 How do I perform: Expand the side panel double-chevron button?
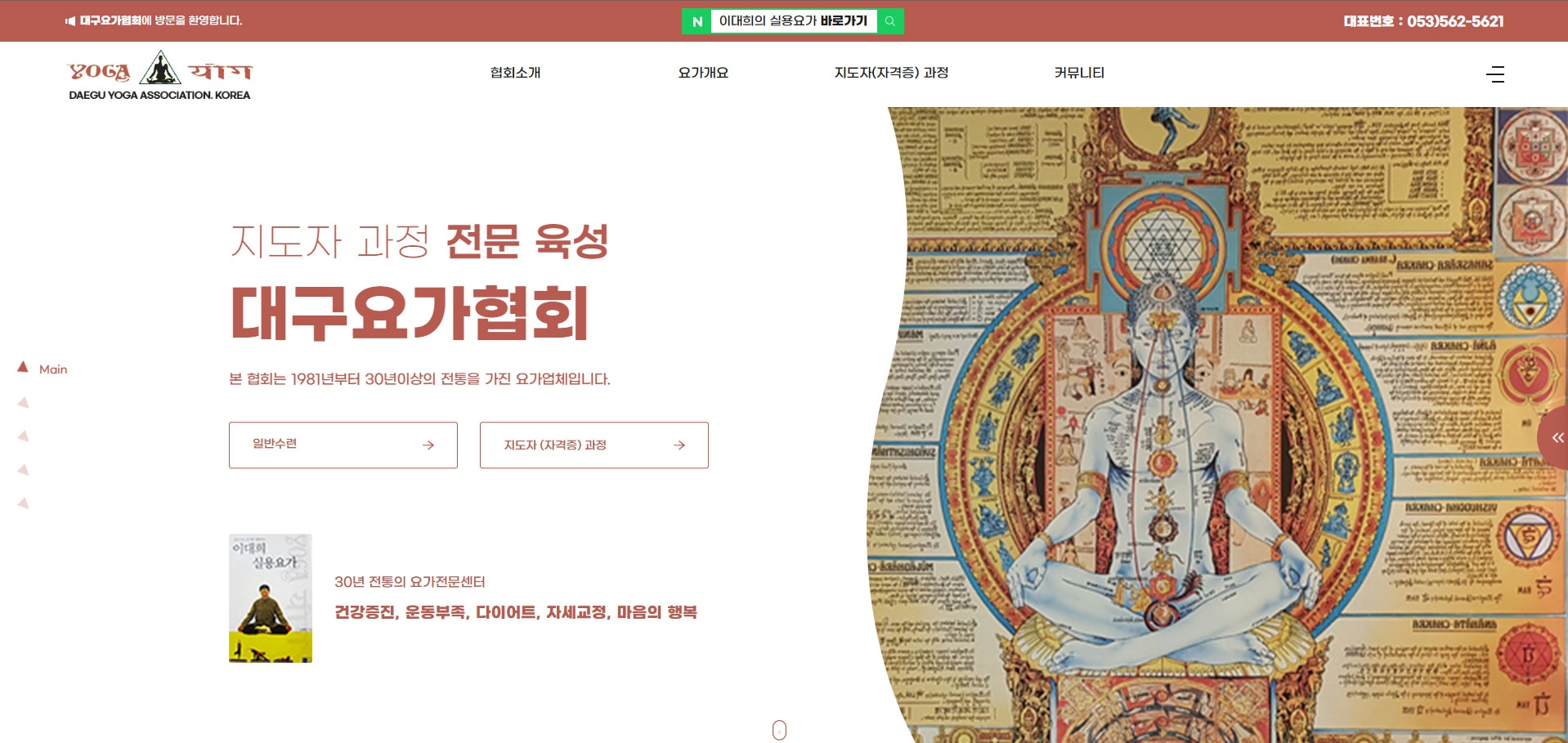[1557, 438]
